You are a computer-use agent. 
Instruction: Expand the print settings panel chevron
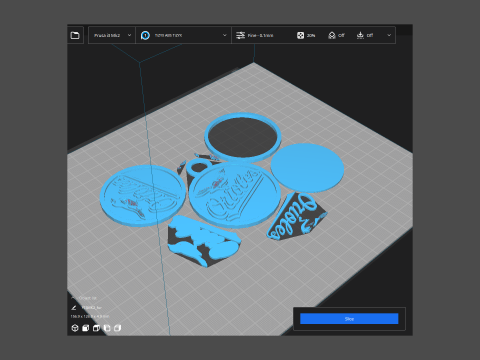[389, 35]
